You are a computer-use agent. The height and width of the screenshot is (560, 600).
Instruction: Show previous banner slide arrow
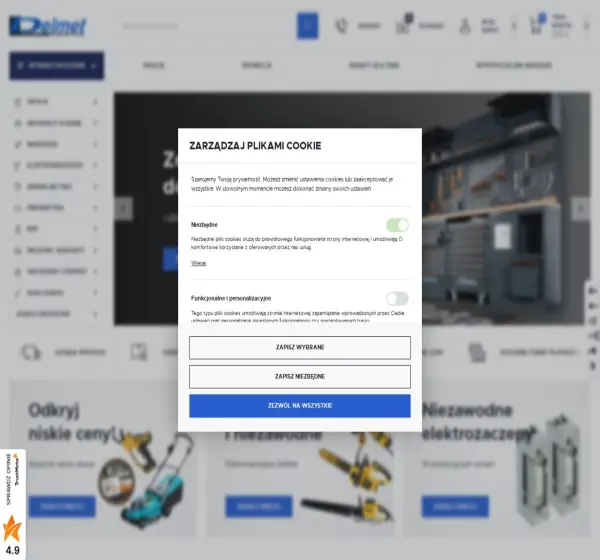(x=124, y=209)
